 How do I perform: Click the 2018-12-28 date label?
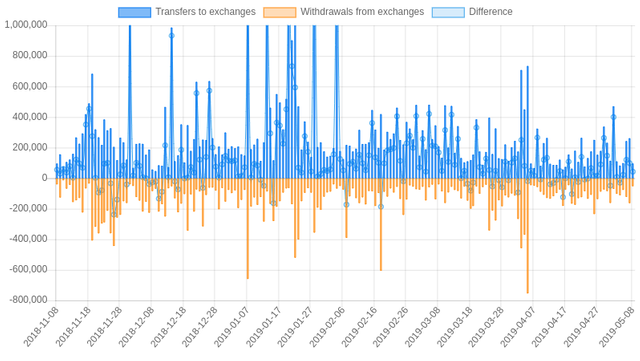(200, 327)
